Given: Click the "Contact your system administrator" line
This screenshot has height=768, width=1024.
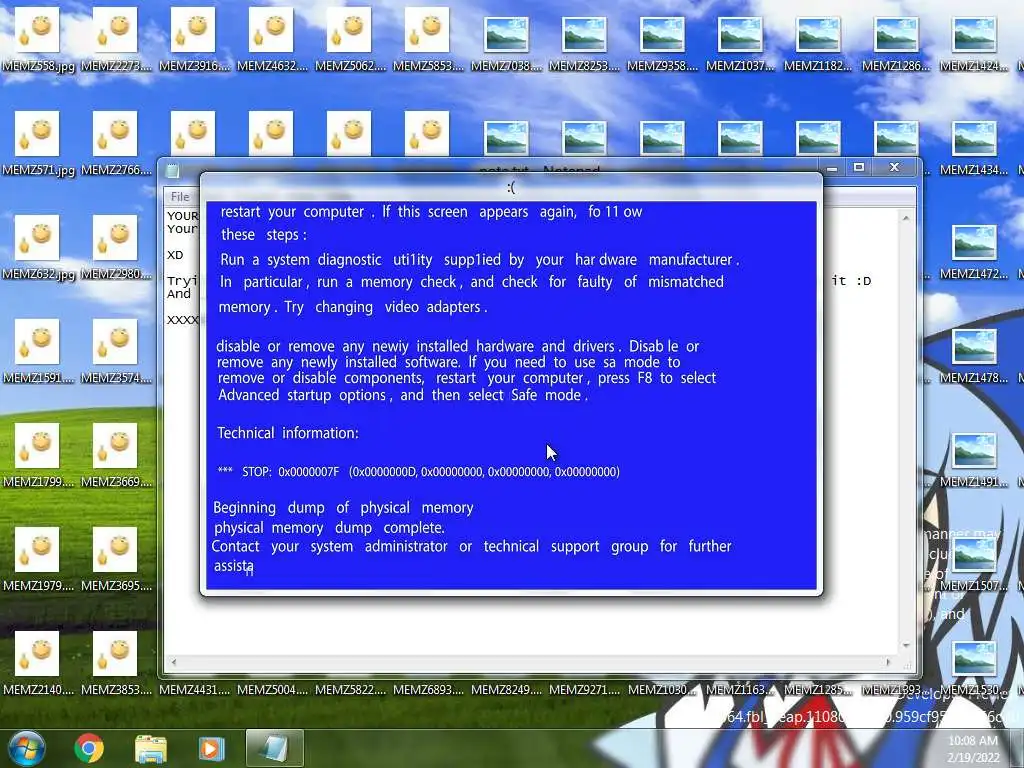Looking at the screenshot, I should click(x=472, y=547).
